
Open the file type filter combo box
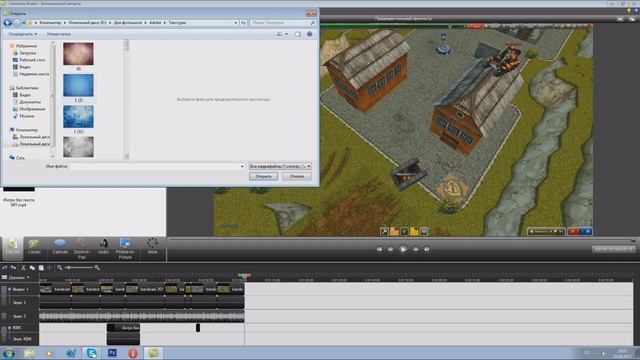point(280,167)
